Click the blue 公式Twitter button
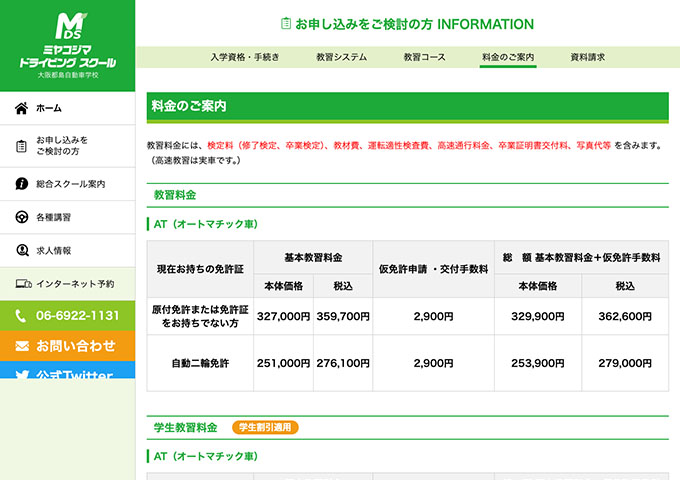The width and height of the screenshot is (680, 480). coord(68,370)
